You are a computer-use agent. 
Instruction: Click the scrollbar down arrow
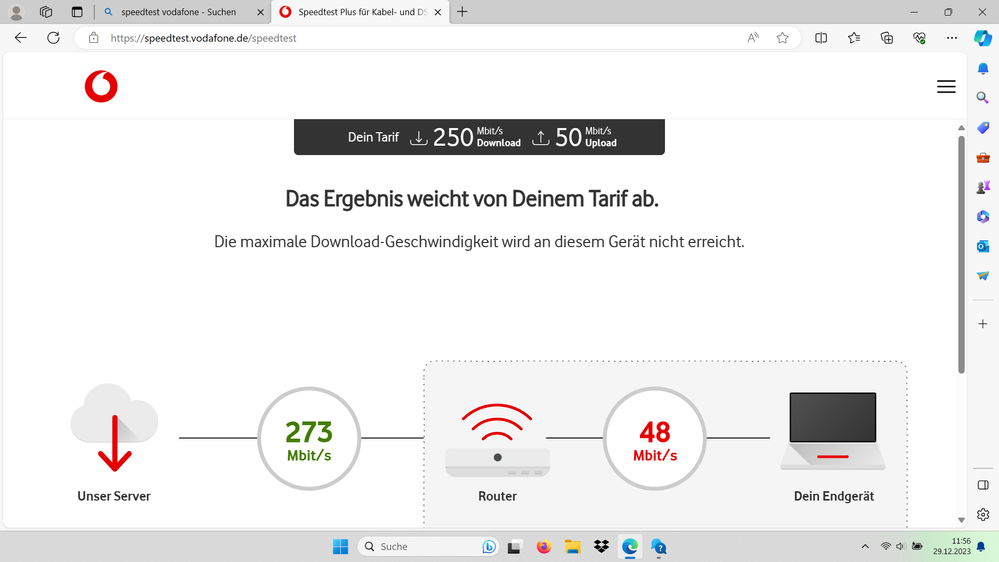point(961,521)
